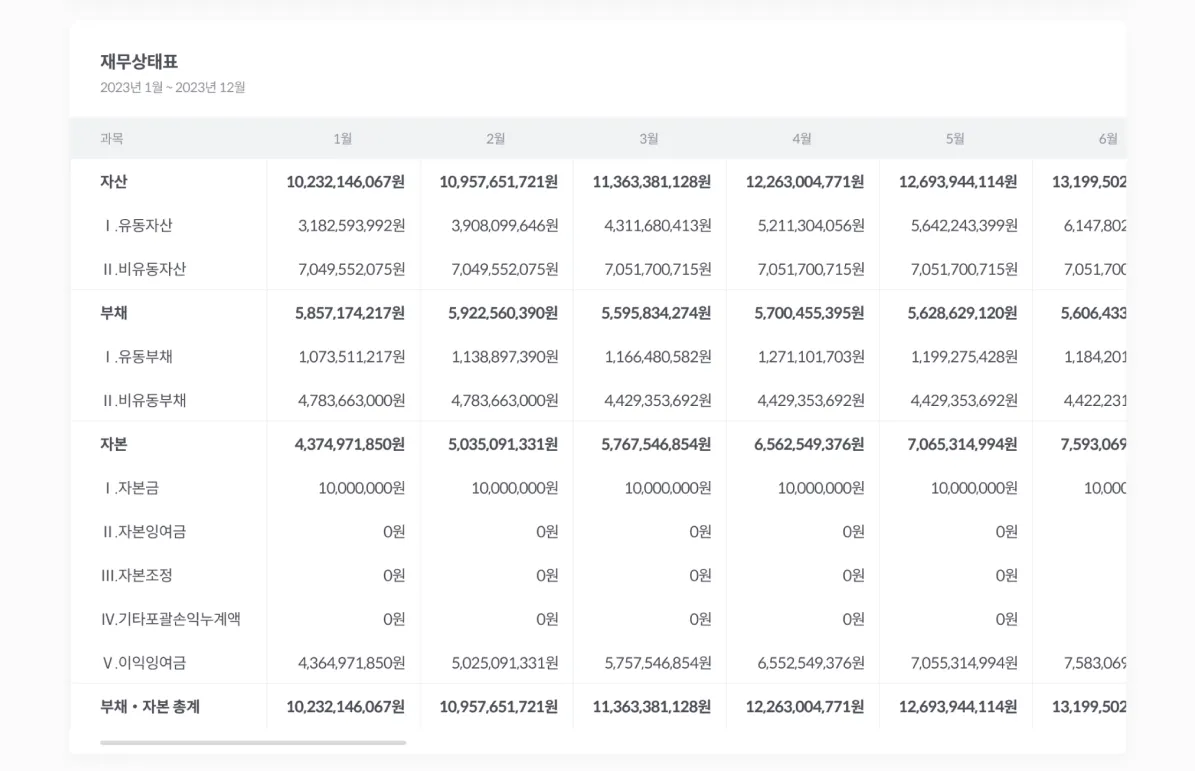This screenshot has height=771, width=1195.
Task: Select the 1월 column header
Action: click(x=343, y=139)
